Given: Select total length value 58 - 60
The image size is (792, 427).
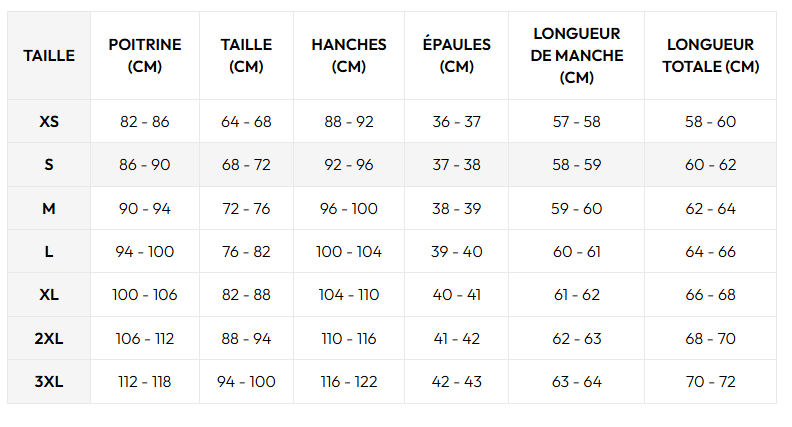Looking at the screenshot, I should click(710, 122).
